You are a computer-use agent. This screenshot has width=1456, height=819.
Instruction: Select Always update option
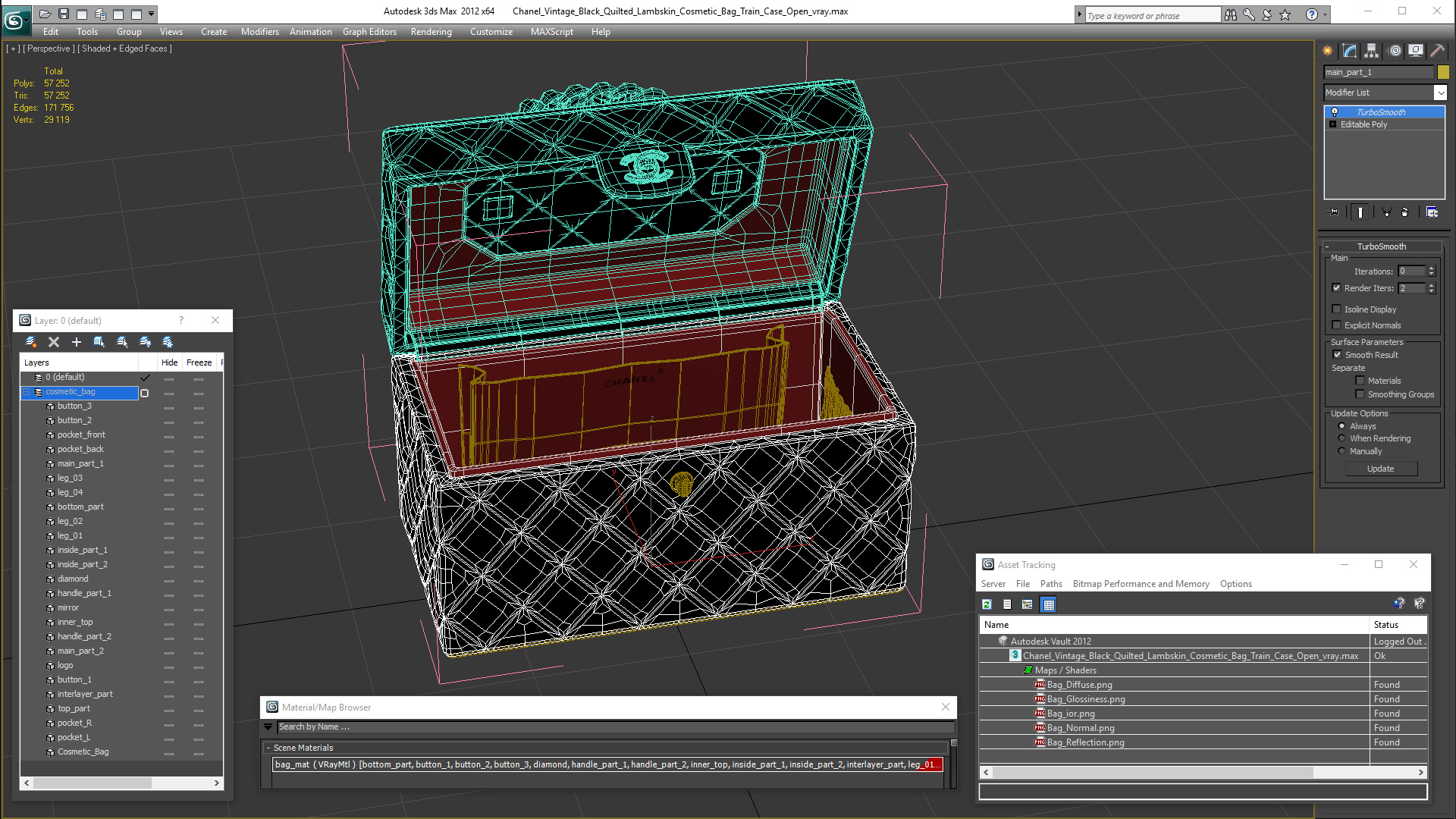1341,426
